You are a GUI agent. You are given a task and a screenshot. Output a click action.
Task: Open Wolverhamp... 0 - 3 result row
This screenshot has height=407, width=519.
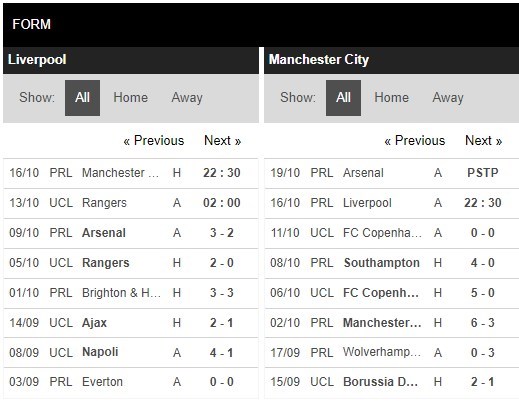click(392, 353)
